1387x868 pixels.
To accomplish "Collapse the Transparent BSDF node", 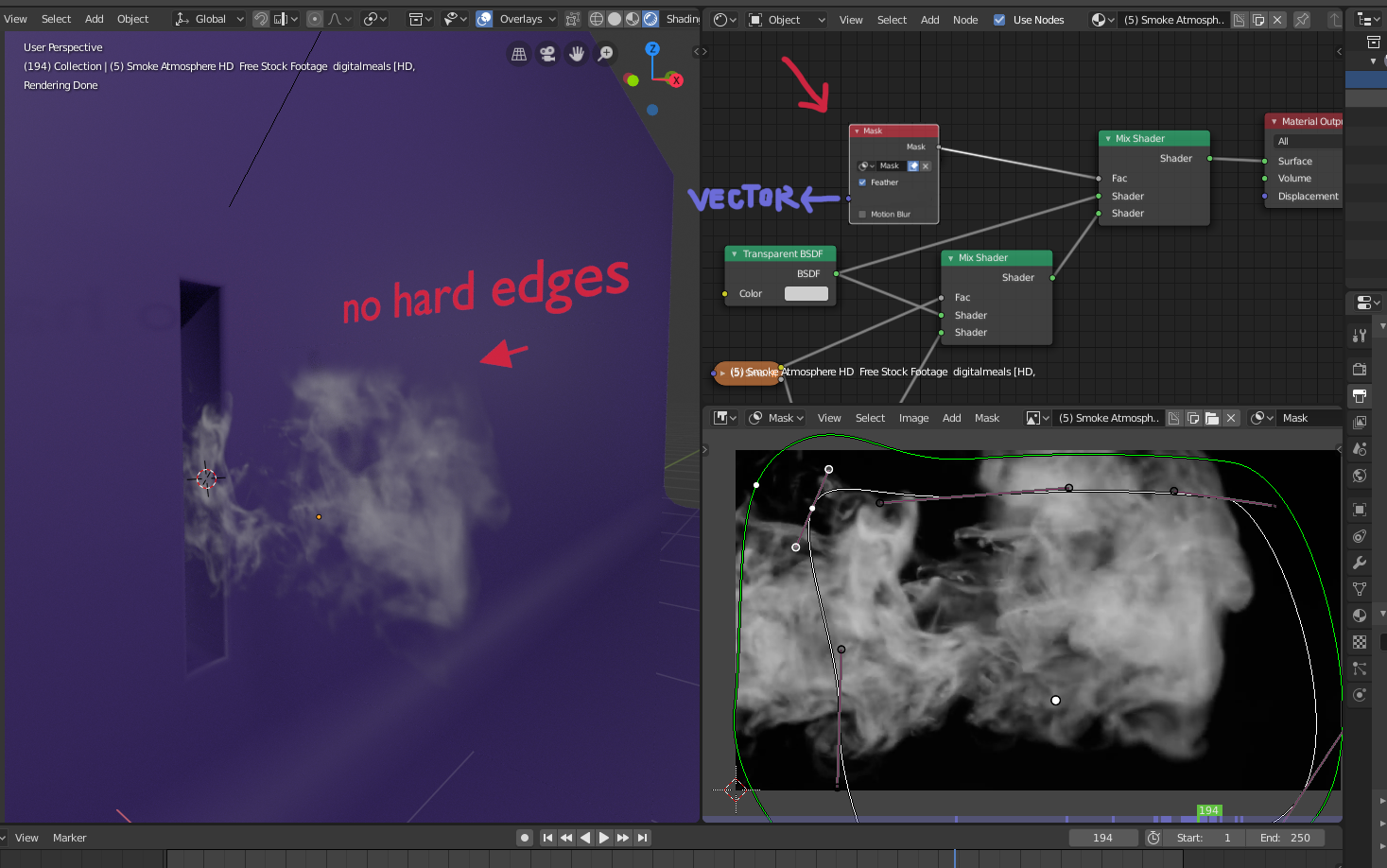I will pos(735,254).
